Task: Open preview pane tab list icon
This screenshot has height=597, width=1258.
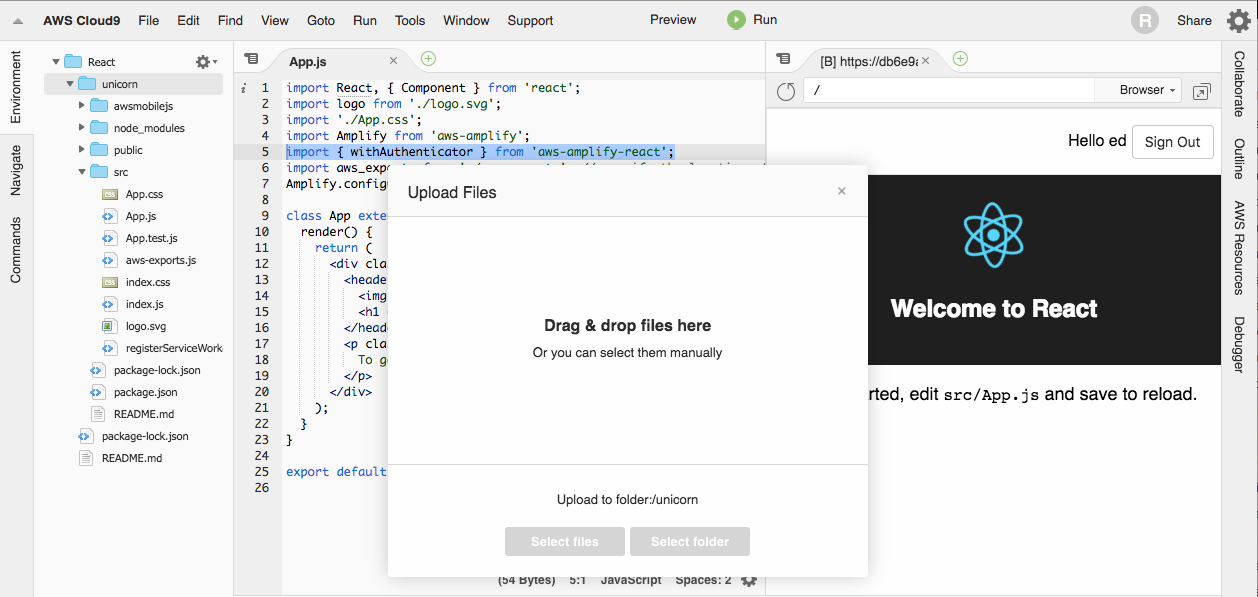Action: 783,60
